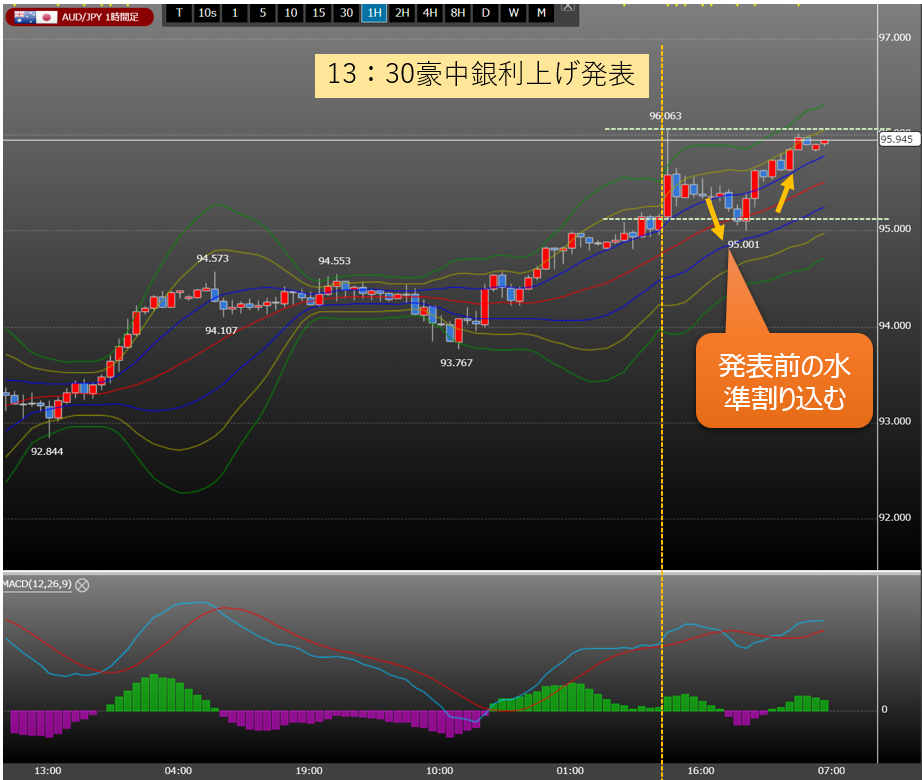This screenshot has width=922, height=780.
Task: Select the 30 minute timeframe
Action: pos(346,13)
